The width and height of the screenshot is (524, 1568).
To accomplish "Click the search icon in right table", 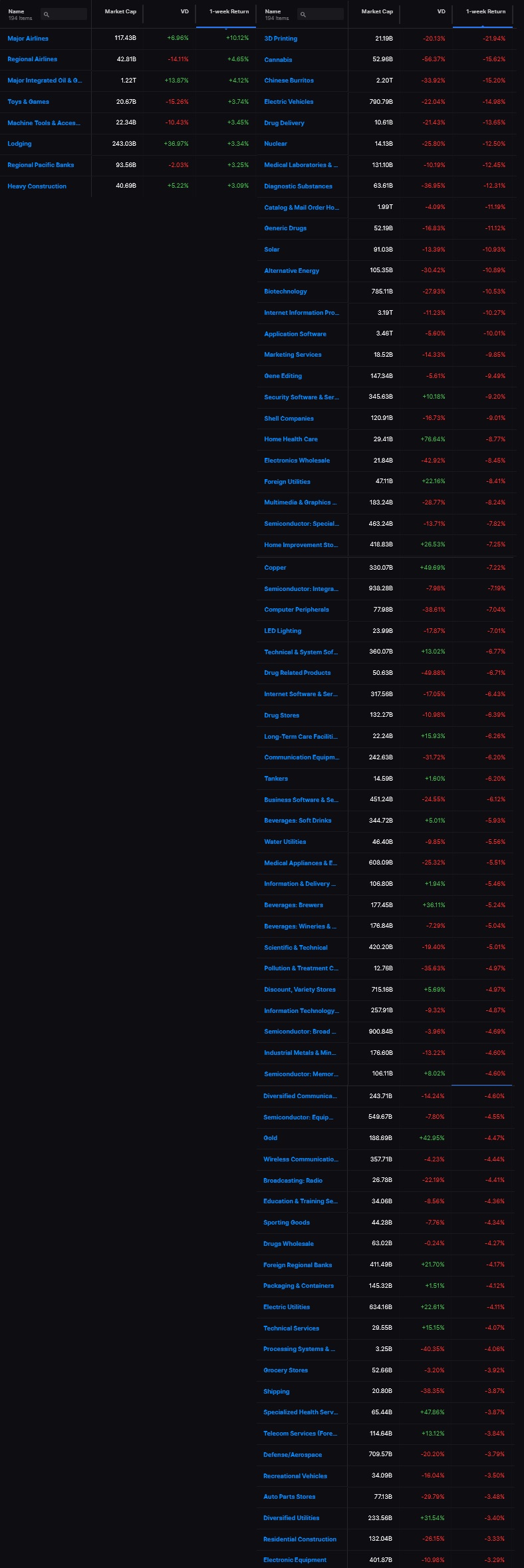I will (303, 15).
